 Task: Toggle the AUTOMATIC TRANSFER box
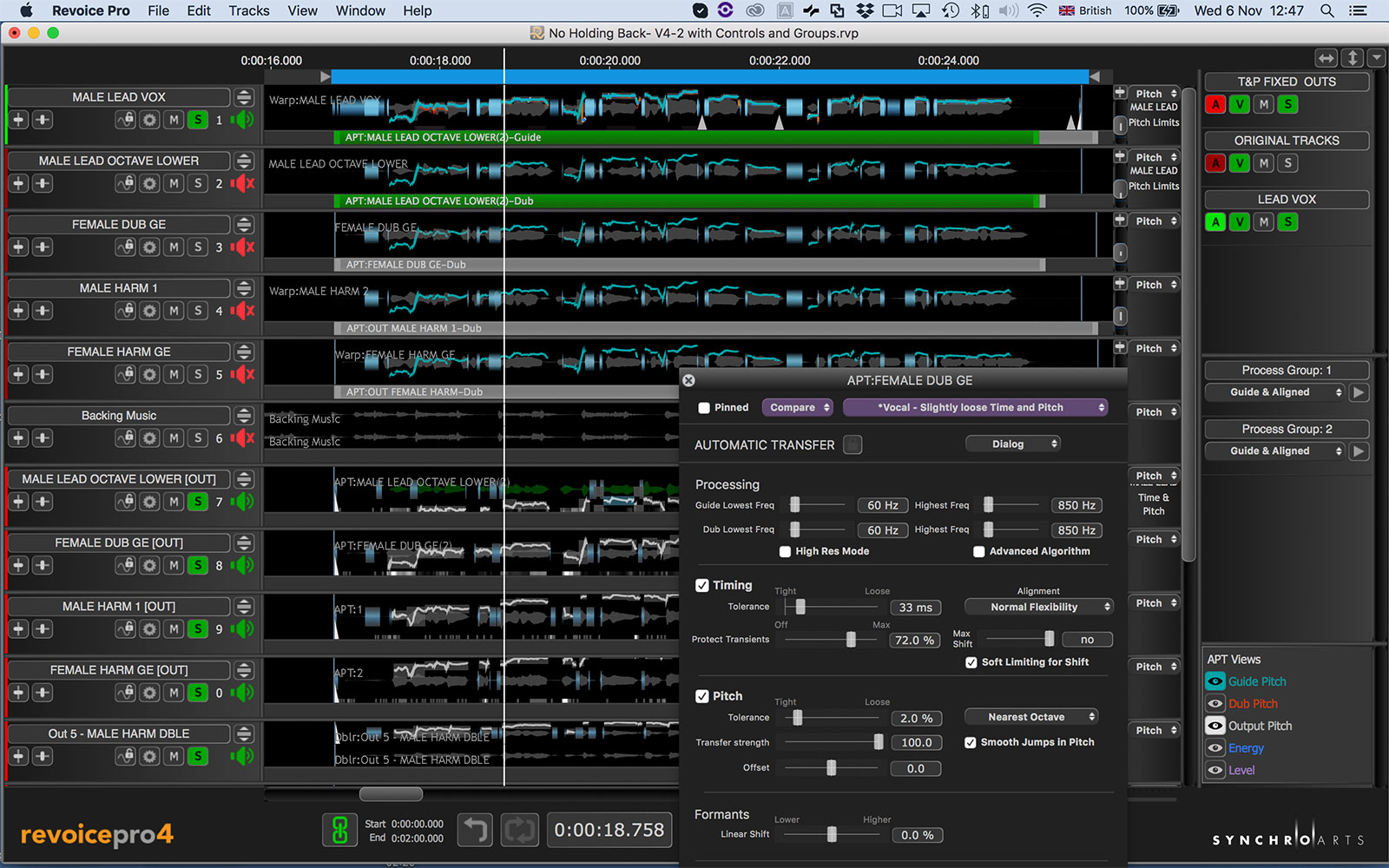pyautogui.click(x=852, y=444)
